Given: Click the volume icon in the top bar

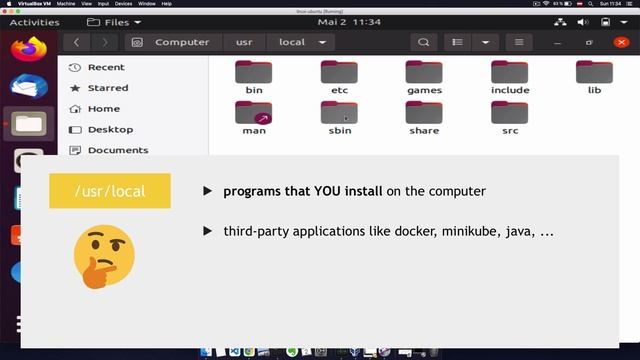Looking at the screenshot, I should (x=582, y=22).
